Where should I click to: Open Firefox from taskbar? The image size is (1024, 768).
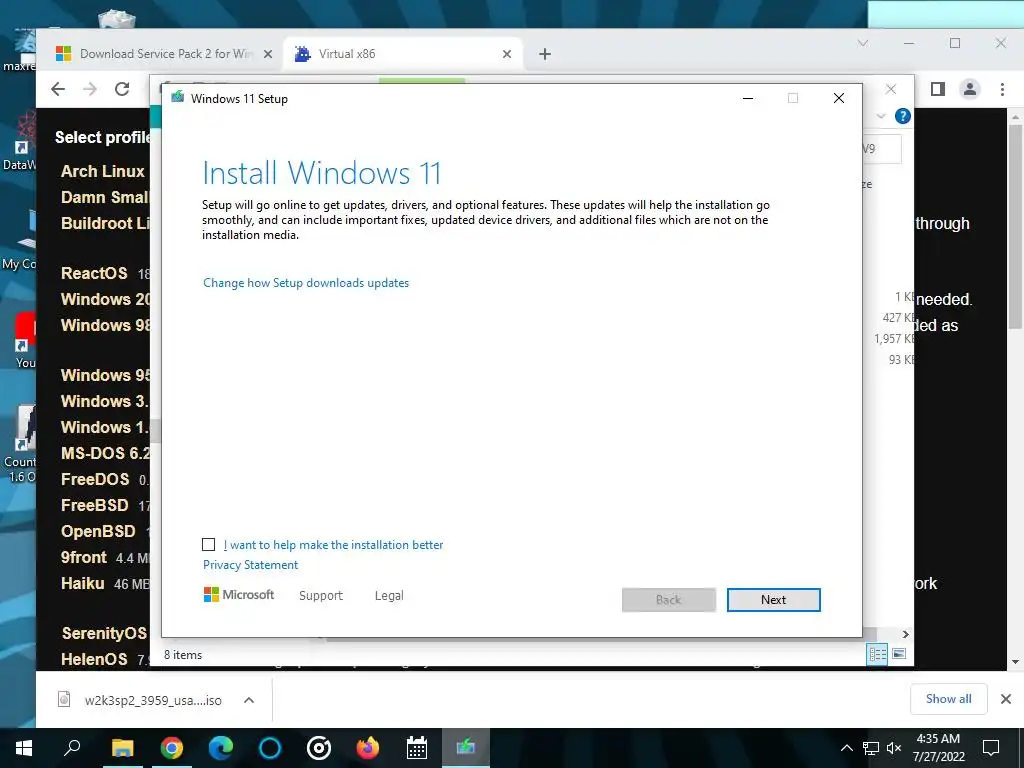368,748
